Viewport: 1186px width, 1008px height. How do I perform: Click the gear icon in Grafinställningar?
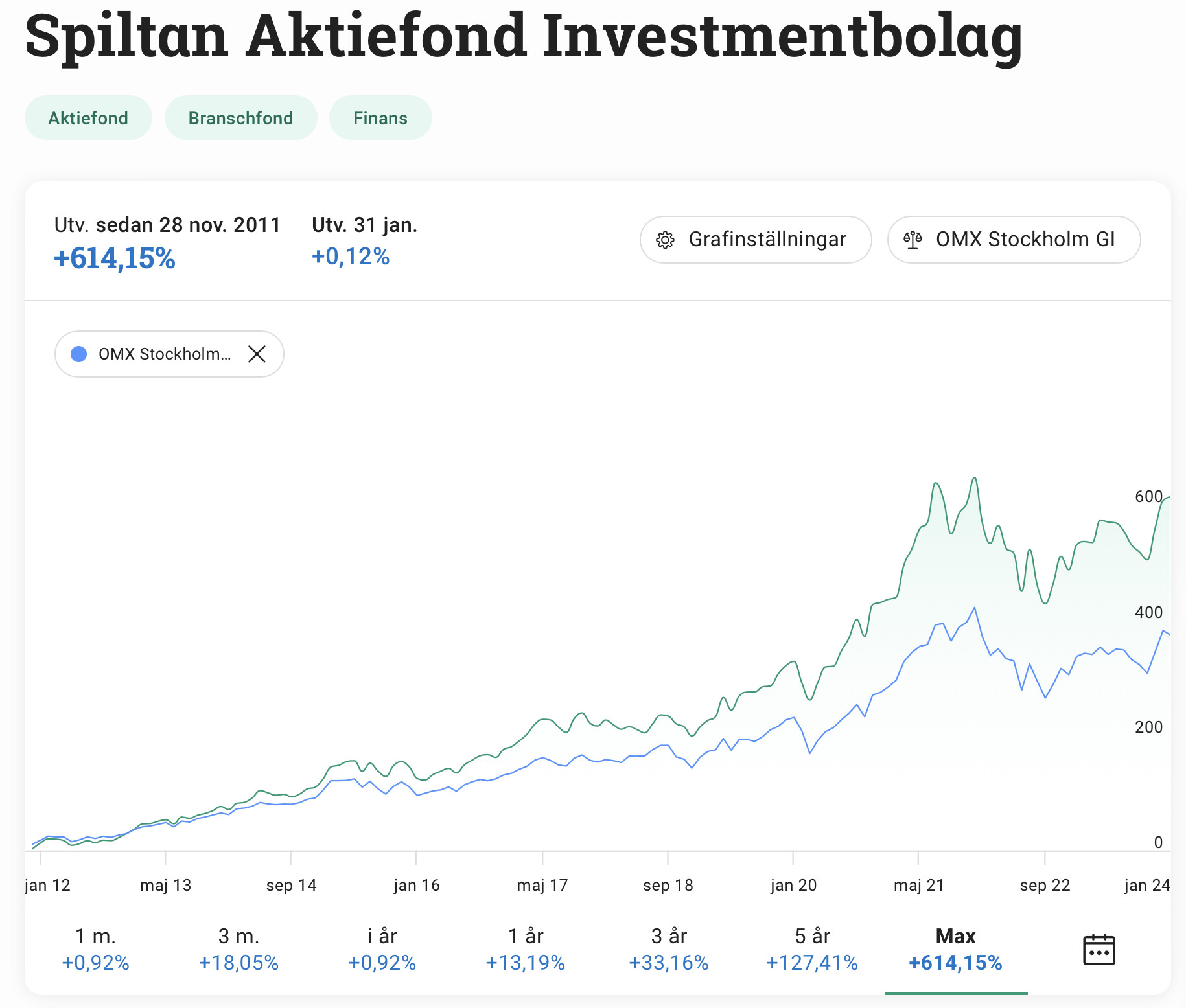coord(665,240)
